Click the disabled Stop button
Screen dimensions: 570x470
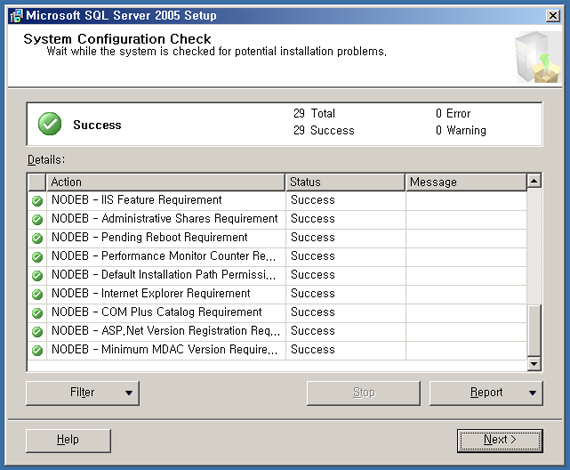pyautogui.click(x=364, y=393)
